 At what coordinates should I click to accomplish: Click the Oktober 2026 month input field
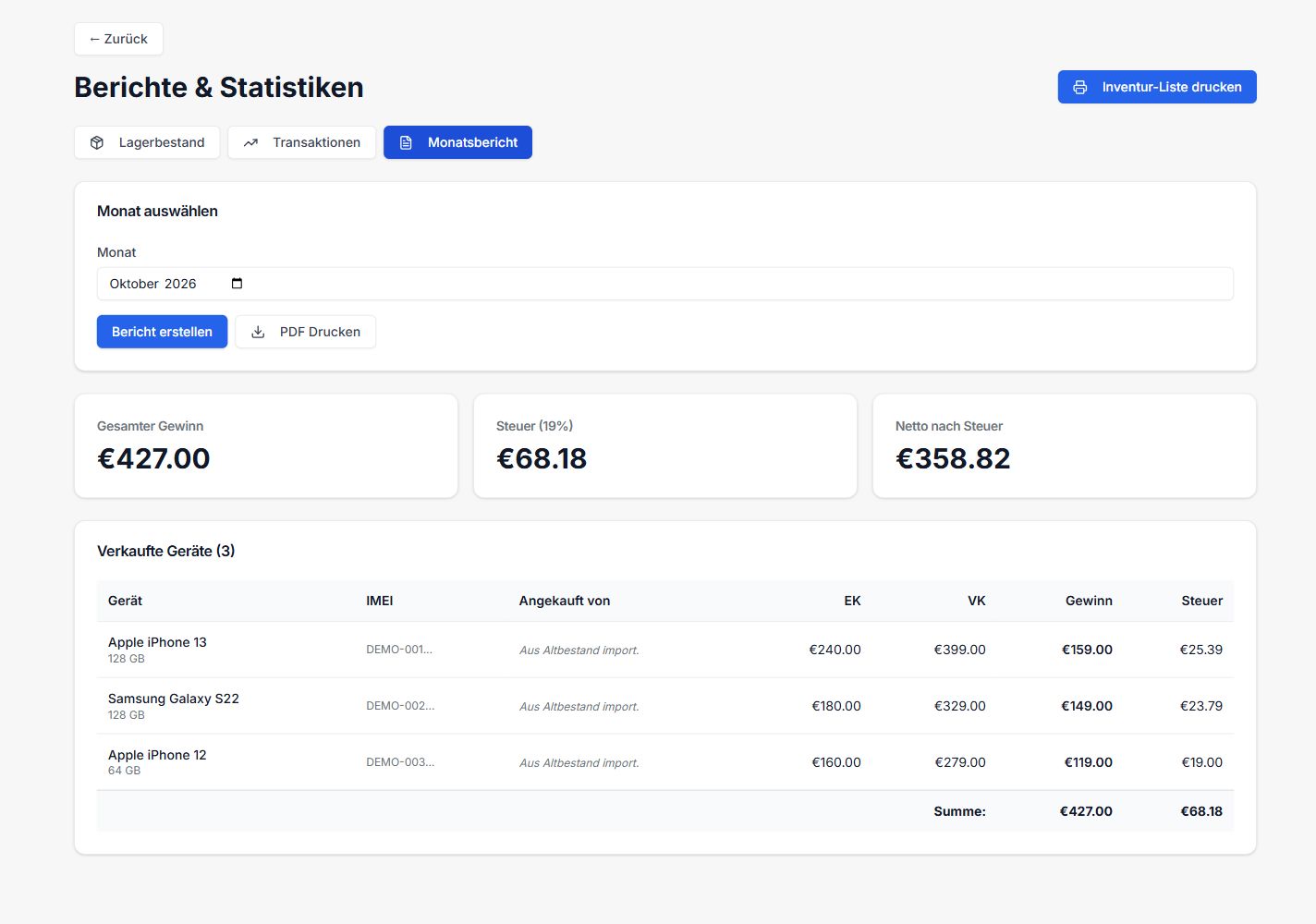click(665, 284)
